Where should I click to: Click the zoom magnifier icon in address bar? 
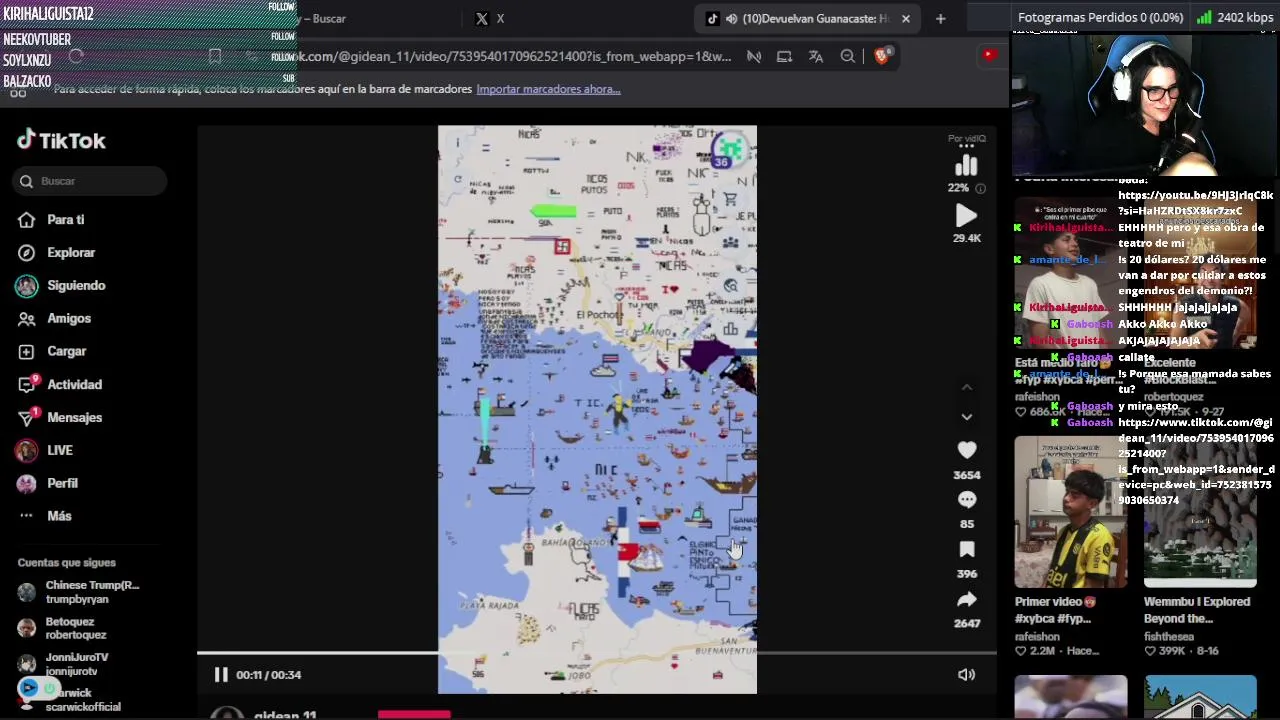848,56
